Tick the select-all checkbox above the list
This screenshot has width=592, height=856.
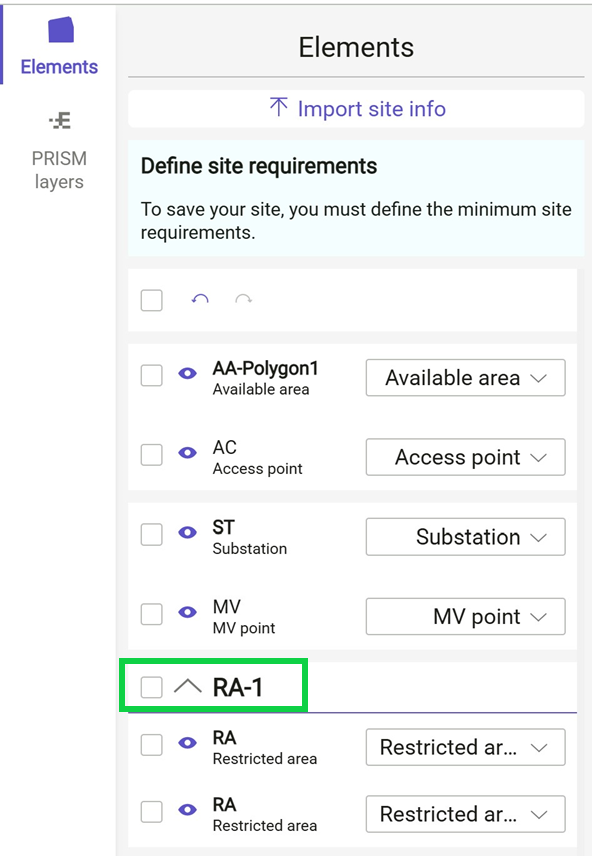click(x=151, y=300)
